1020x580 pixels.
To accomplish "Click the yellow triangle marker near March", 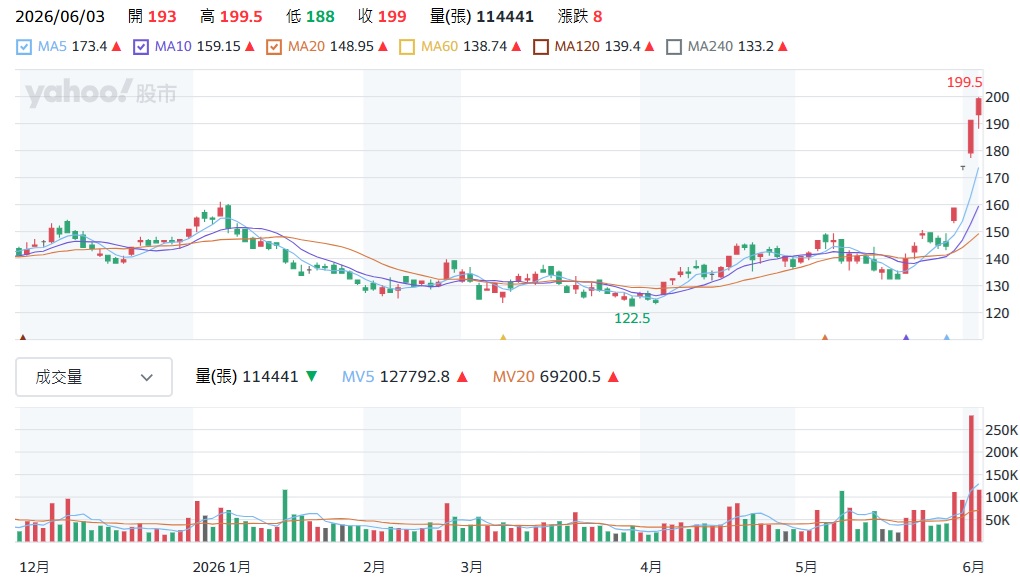I will tap(503, 337).
